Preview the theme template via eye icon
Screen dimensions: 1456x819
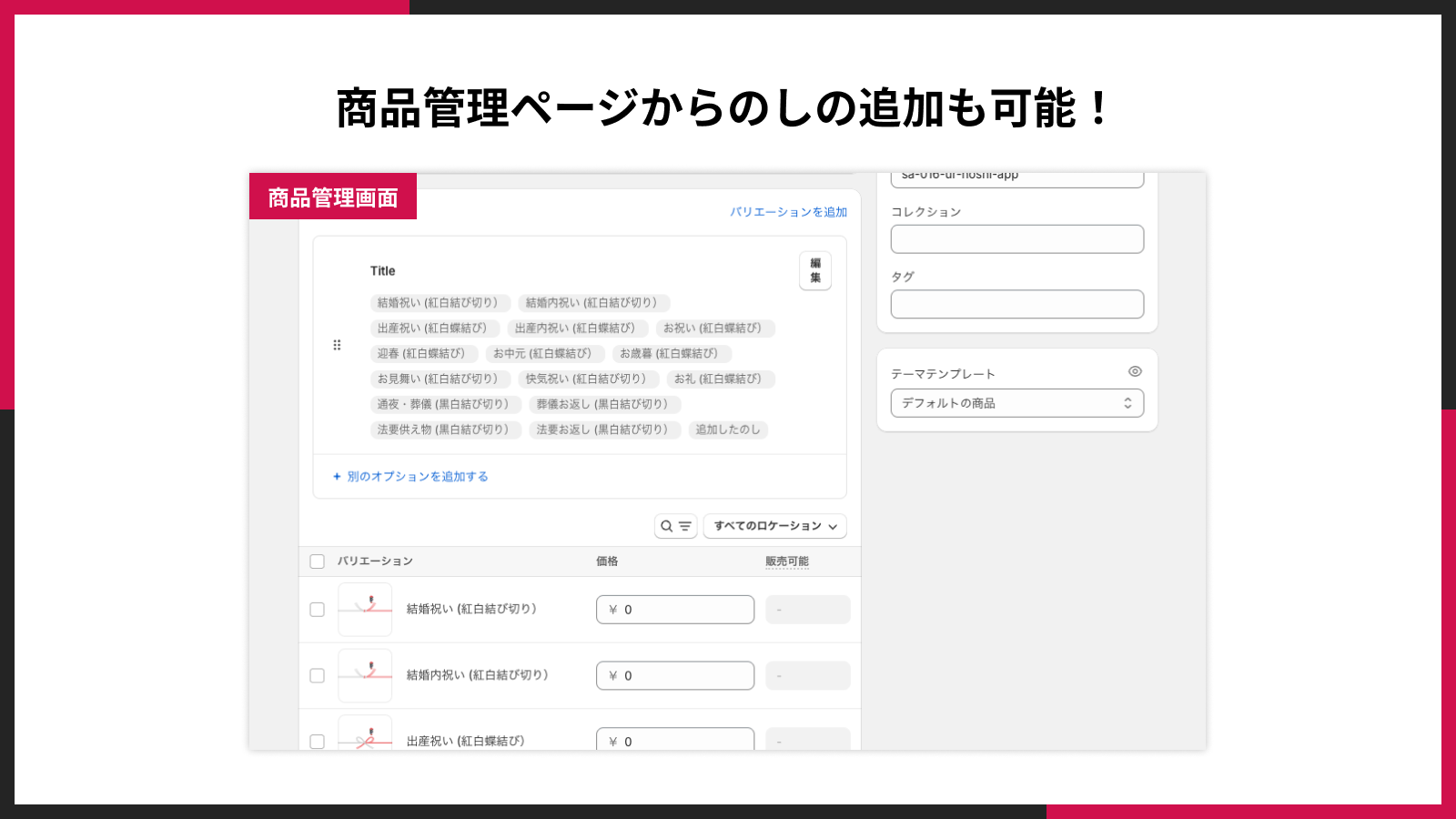[1134, 371]
